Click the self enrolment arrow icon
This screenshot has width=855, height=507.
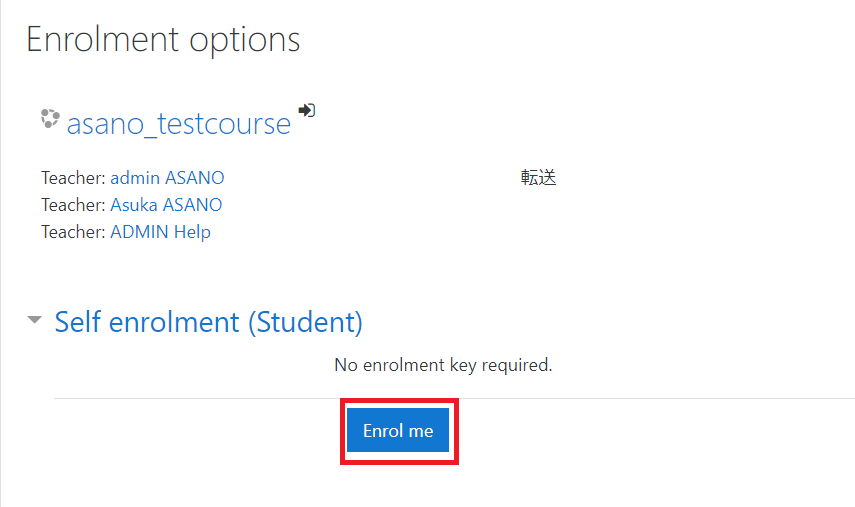(306, 110)
